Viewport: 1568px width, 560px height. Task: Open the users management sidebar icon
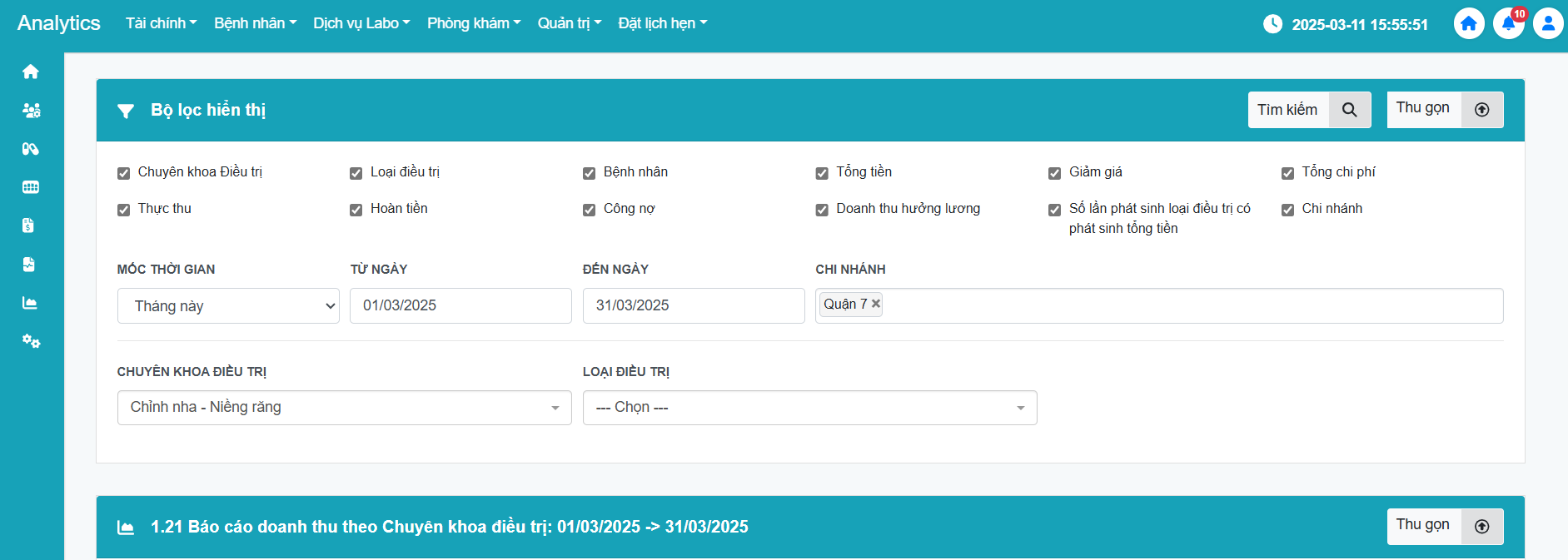[x=31, y=110]
